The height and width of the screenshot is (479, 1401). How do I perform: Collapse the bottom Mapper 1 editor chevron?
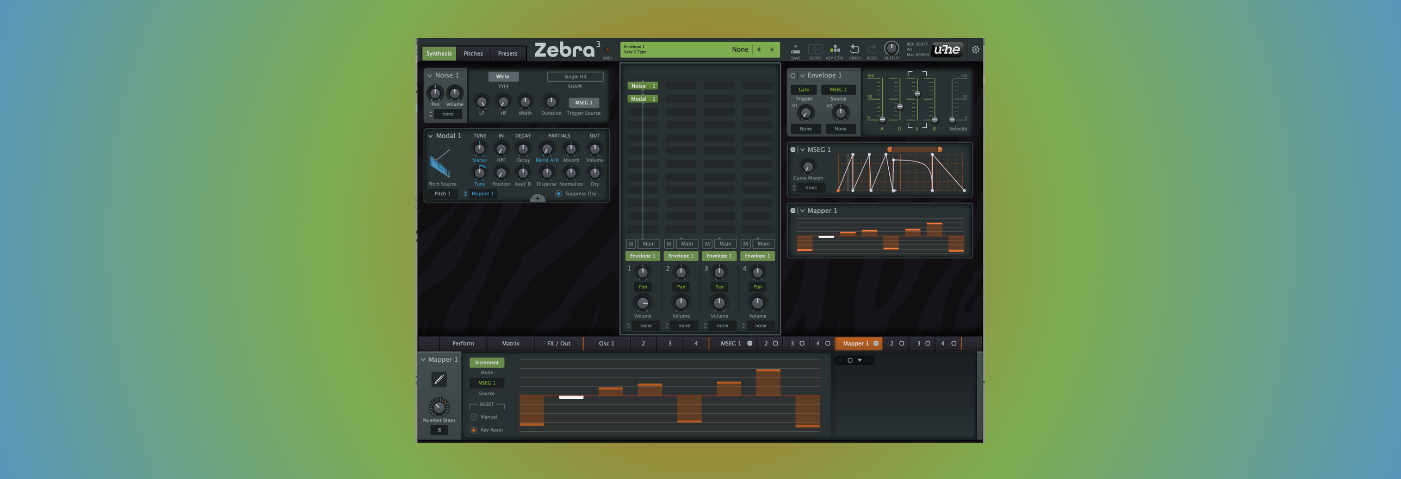423,359
